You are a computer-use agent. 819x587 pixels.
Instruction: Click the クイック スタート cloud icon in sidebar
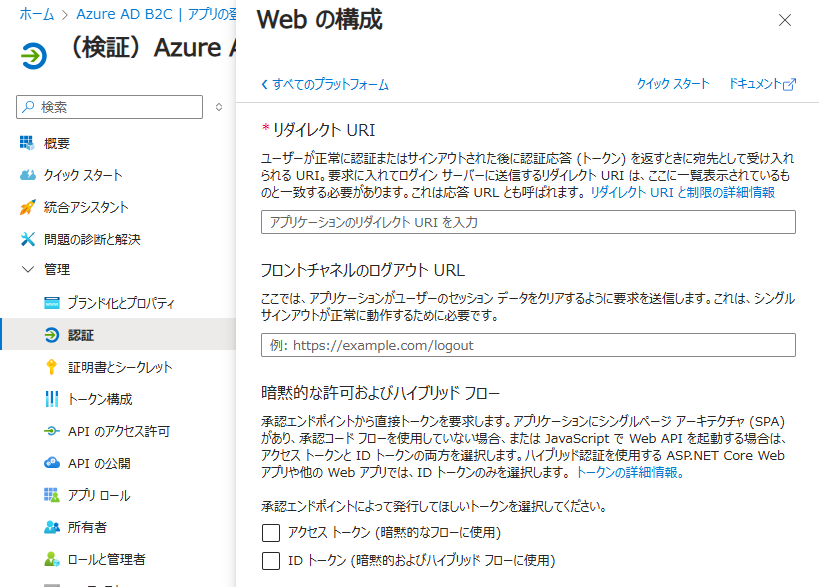click(27, 174)
